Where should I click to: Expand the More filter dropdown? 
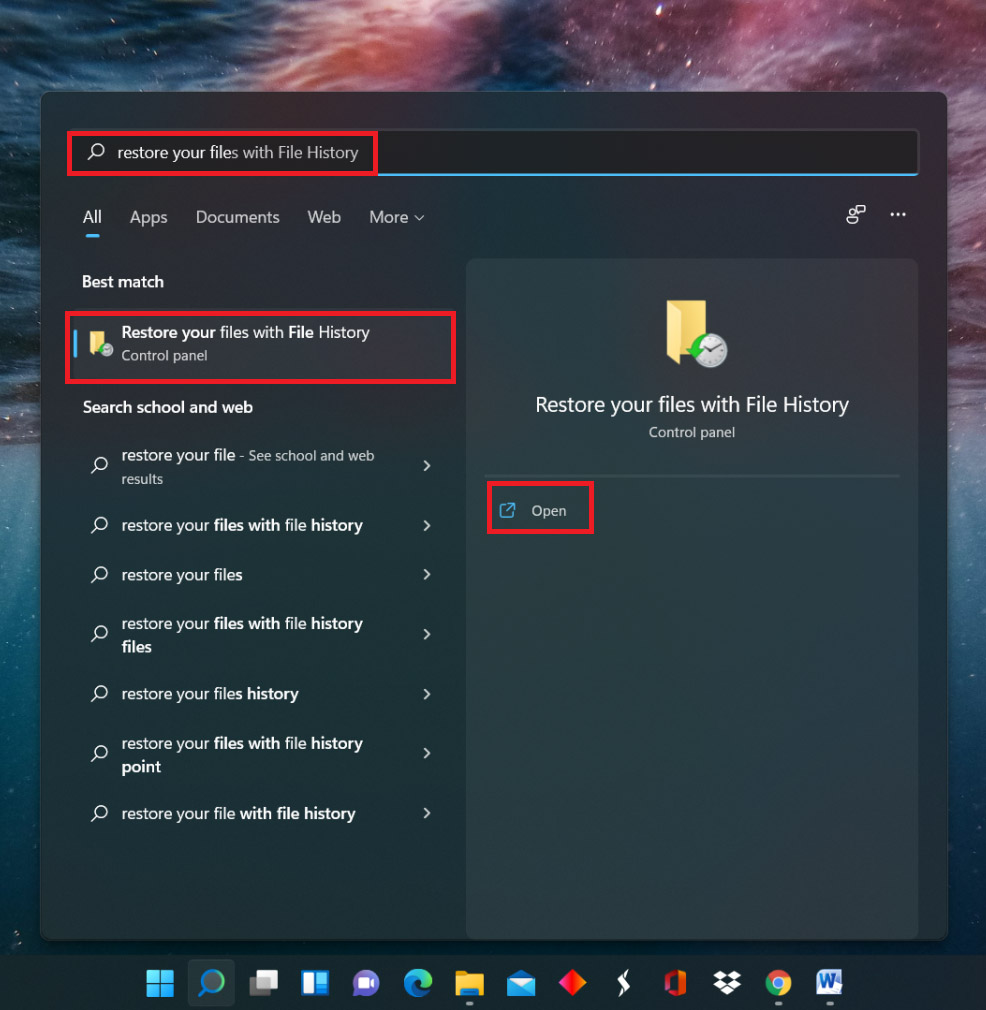[x=396, y=217]
